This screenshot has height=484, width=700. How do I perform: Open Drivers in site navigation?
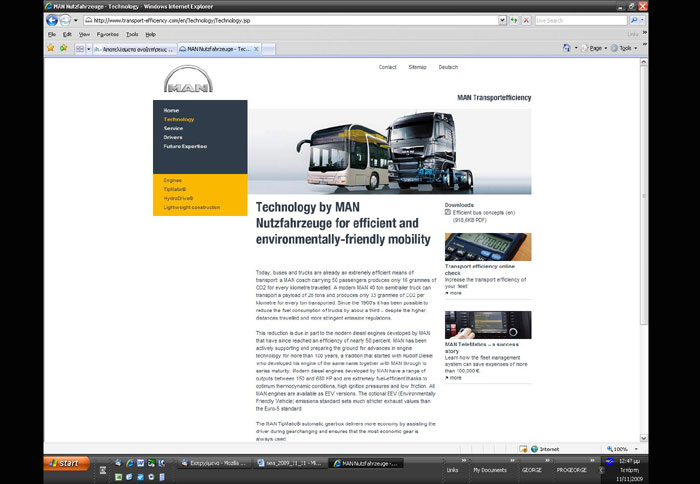coord(173,137)
